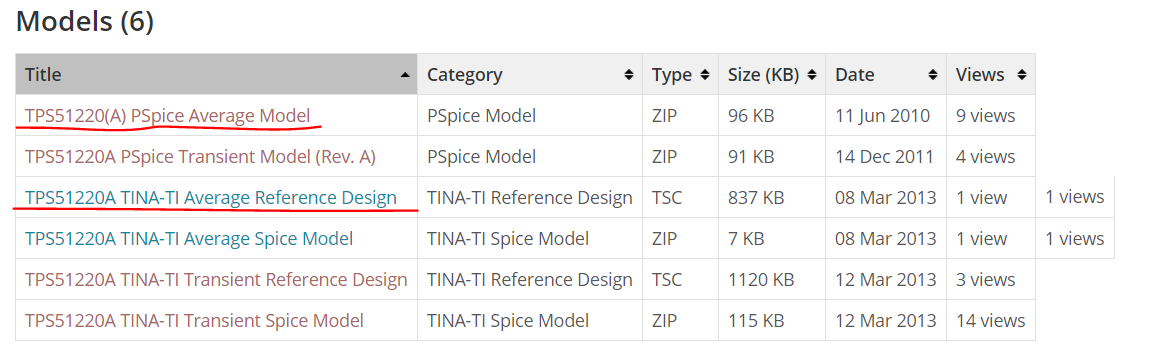Click Category column sort arrows icon
The width and height of the screenshot is (1155, 362).
tap(628, 74)
